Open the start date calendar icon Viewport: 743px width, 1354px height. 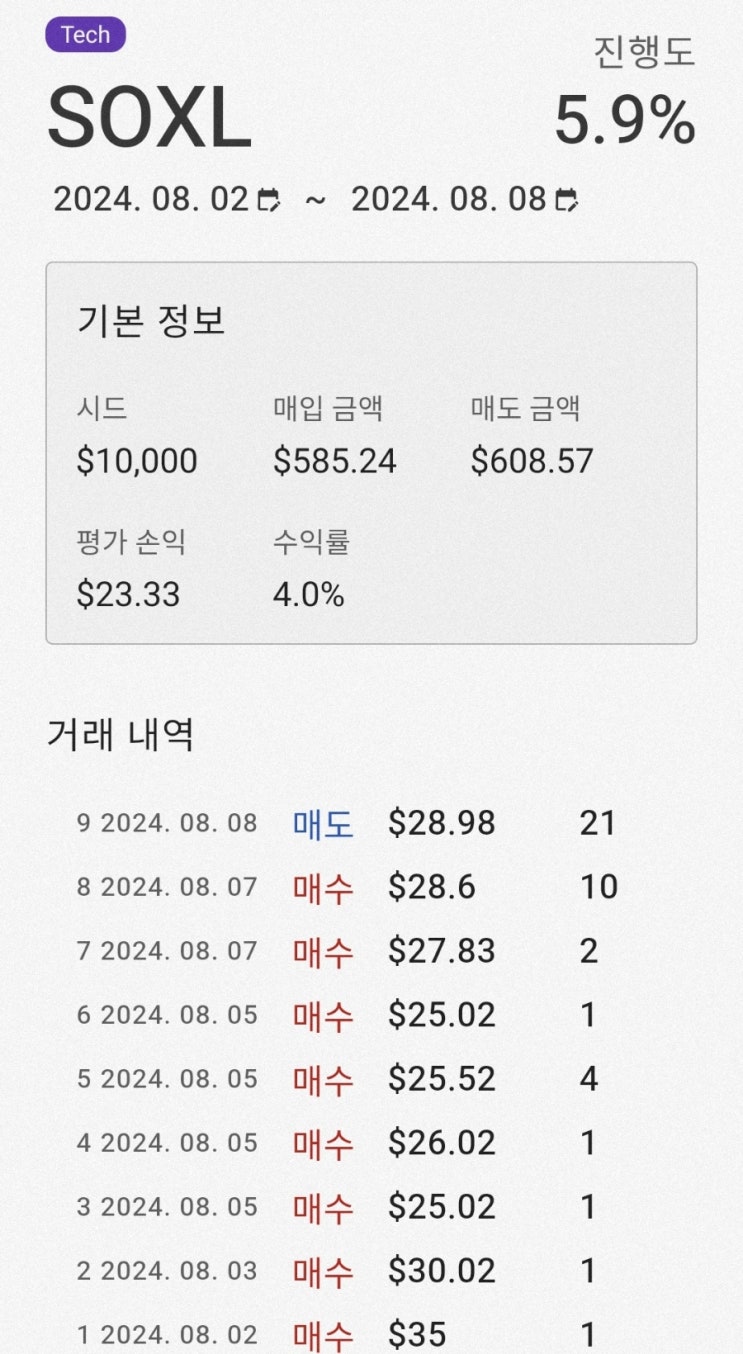pos(268,200)
